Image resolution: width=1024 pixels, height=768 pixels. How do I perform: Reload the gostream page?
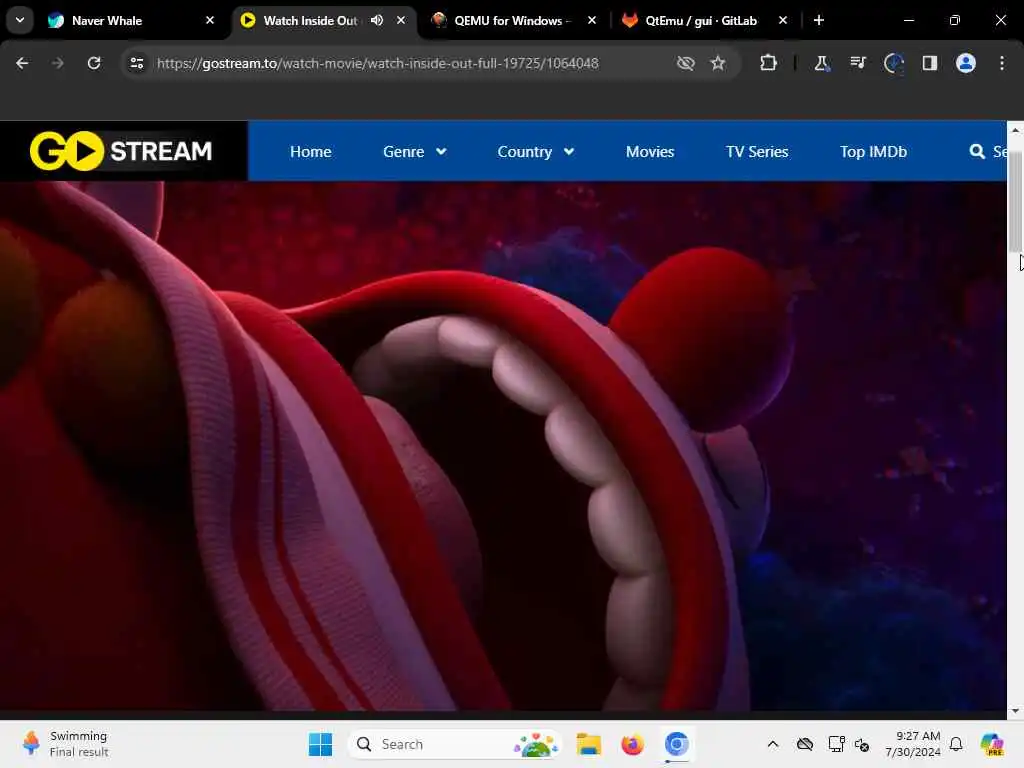click(x=94, y=63)
